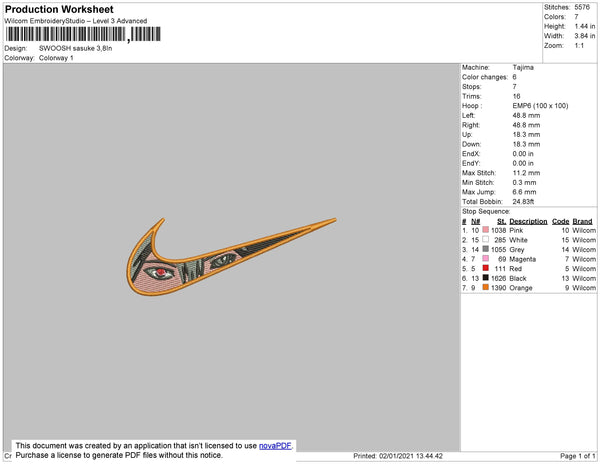
Task: Click the Pink thread color swatch
Action: click(486, 230)
